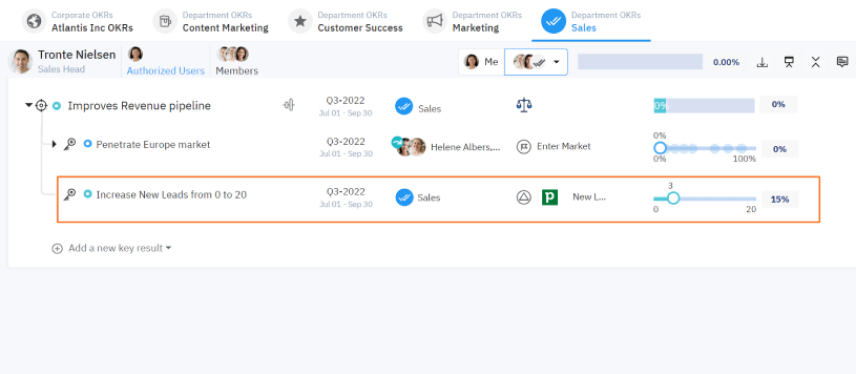The width and height of the screenshot is (856, 374).
Task: Click the 0% badge of Penetrate Europe market
Action: click(780, 149)
